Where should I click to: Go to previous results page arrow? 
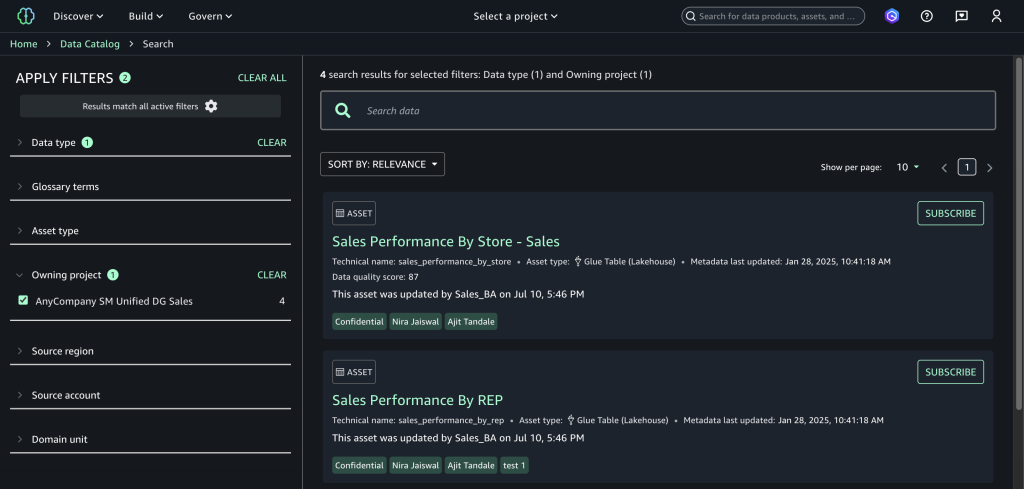[x=944, y=168]
